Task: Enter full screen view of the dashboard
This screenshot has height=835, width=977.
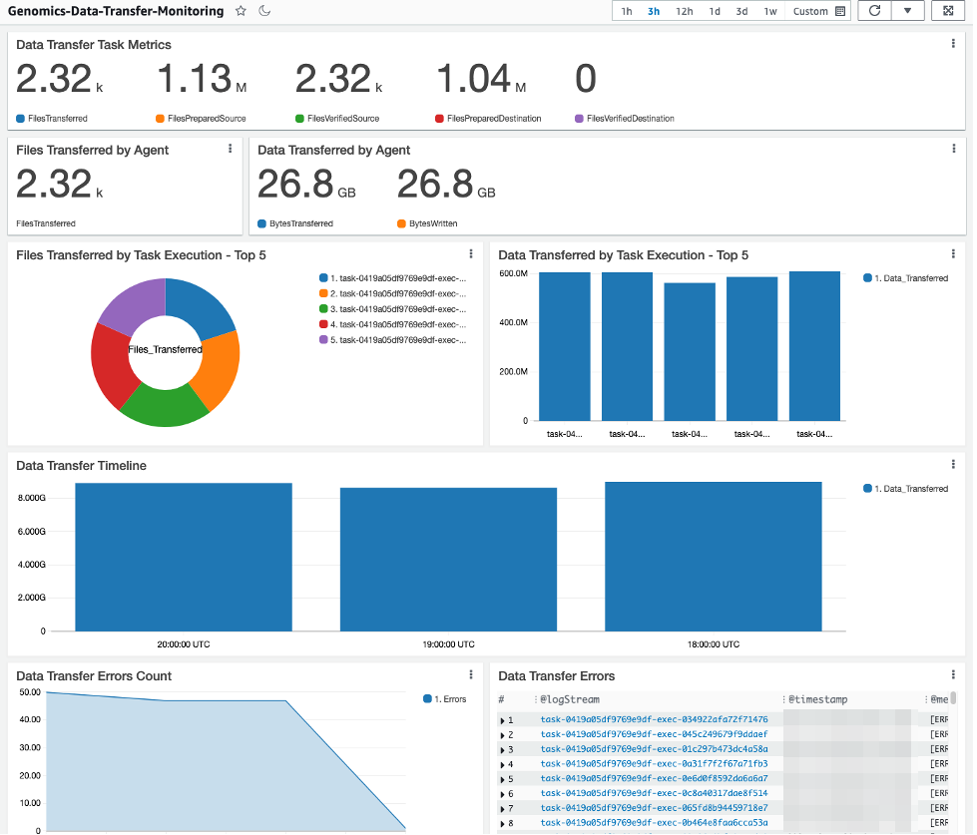Action: pyautogui.click(x=948, y=11)
